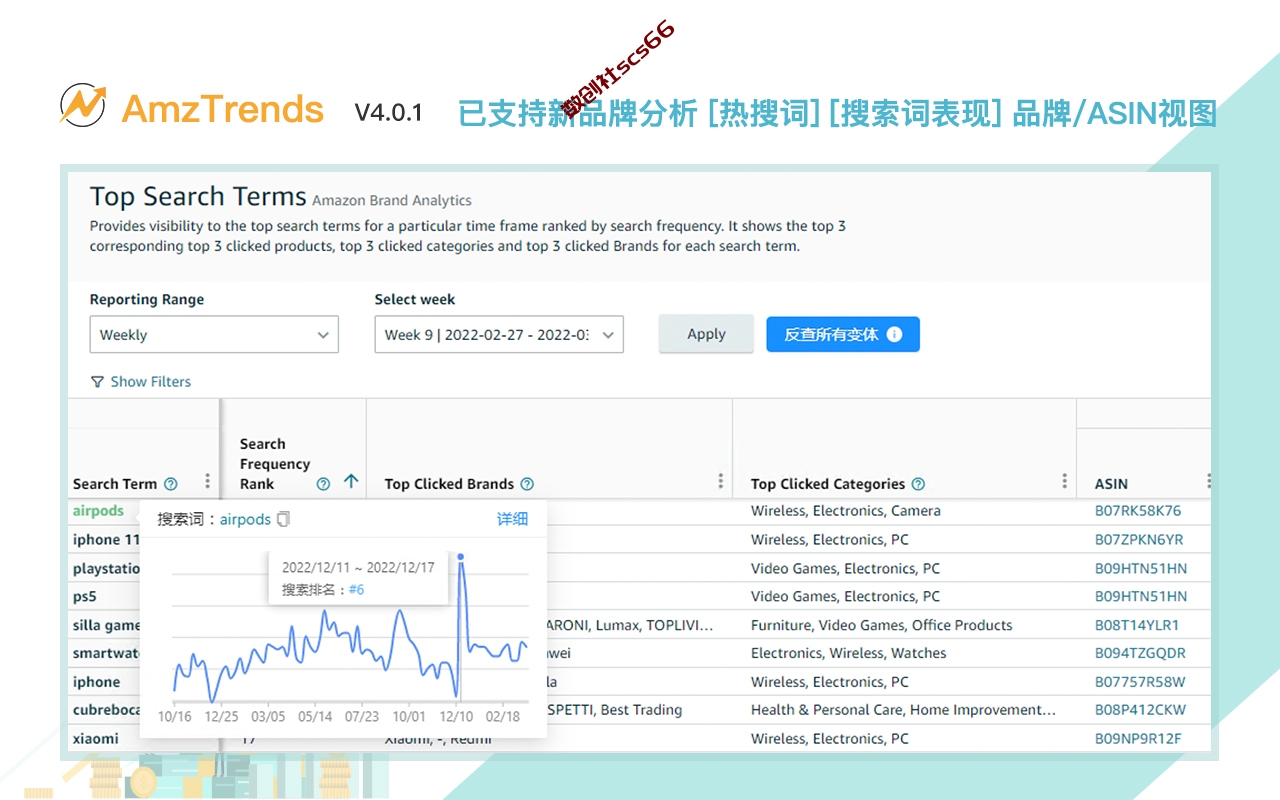
Task: Click 'Furniture, Video Games, Office Products' cell
Action: (x=882, y=625)
